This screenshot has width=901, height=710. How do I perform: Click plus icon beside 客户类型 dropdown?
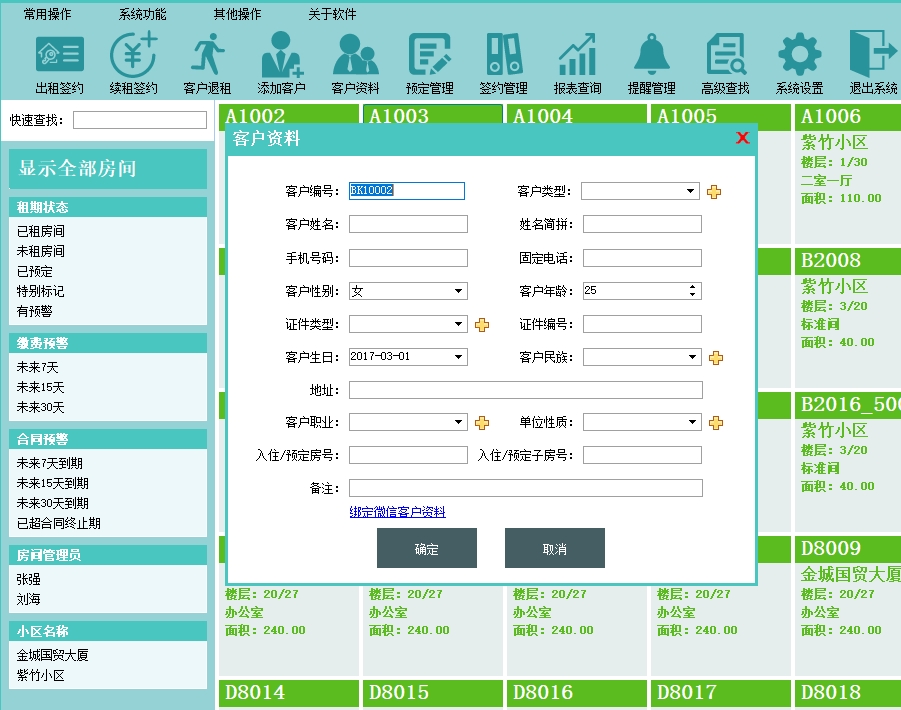[x=714, y=191]
